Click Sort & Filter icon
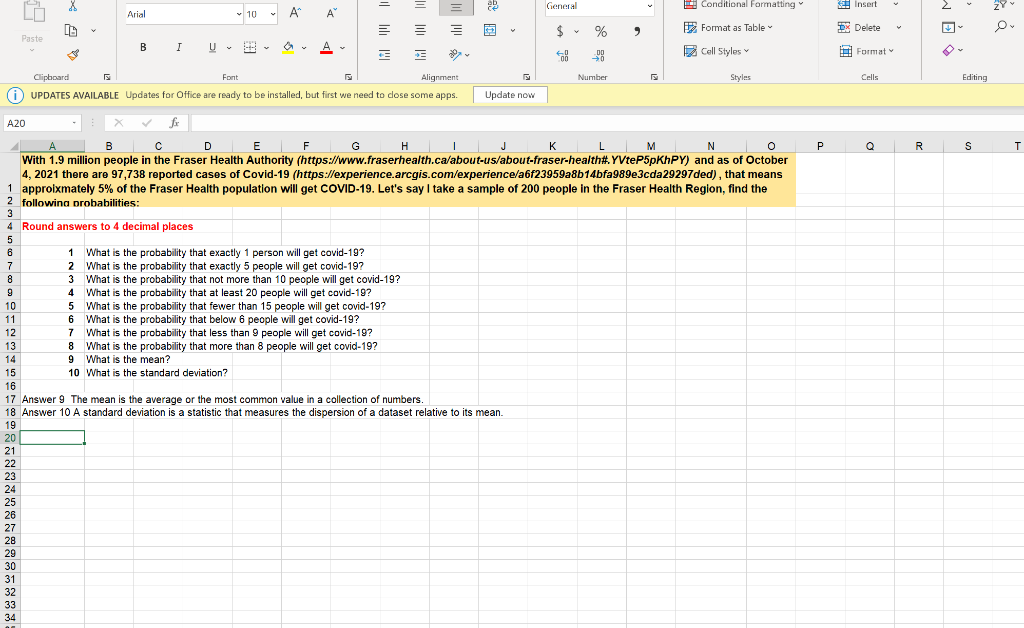 pyautogui.click(x=1000, y=5)
